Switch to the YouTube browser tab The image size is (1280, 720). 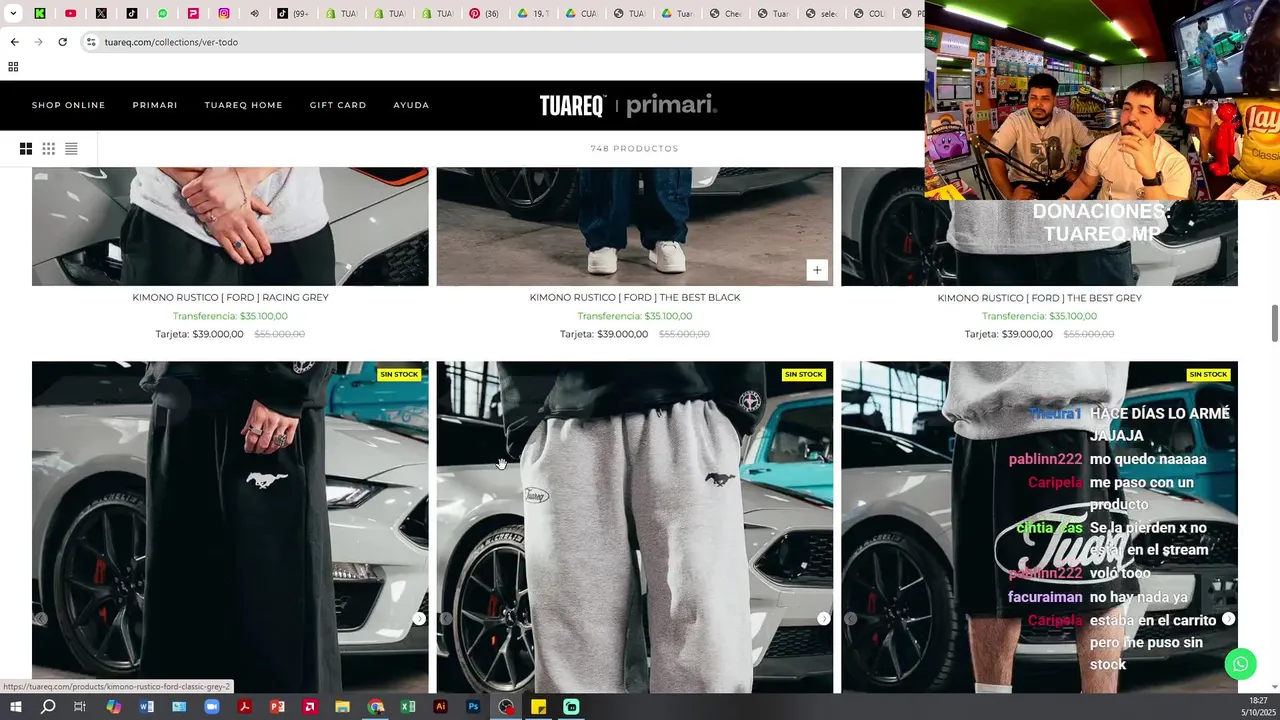tap(70, 14)
